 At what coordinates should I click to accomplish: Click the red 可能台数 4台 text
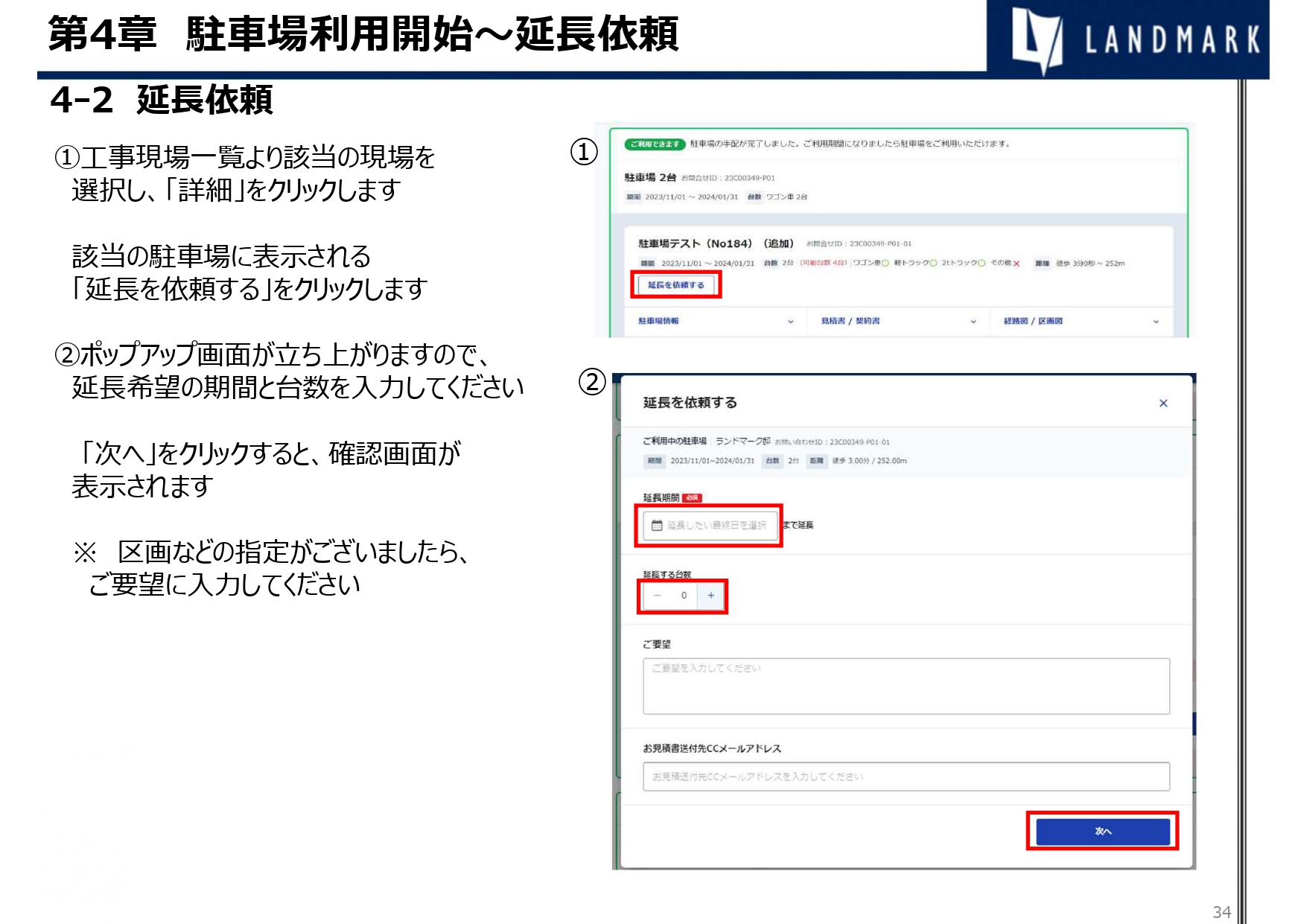[x=824, y=264]
